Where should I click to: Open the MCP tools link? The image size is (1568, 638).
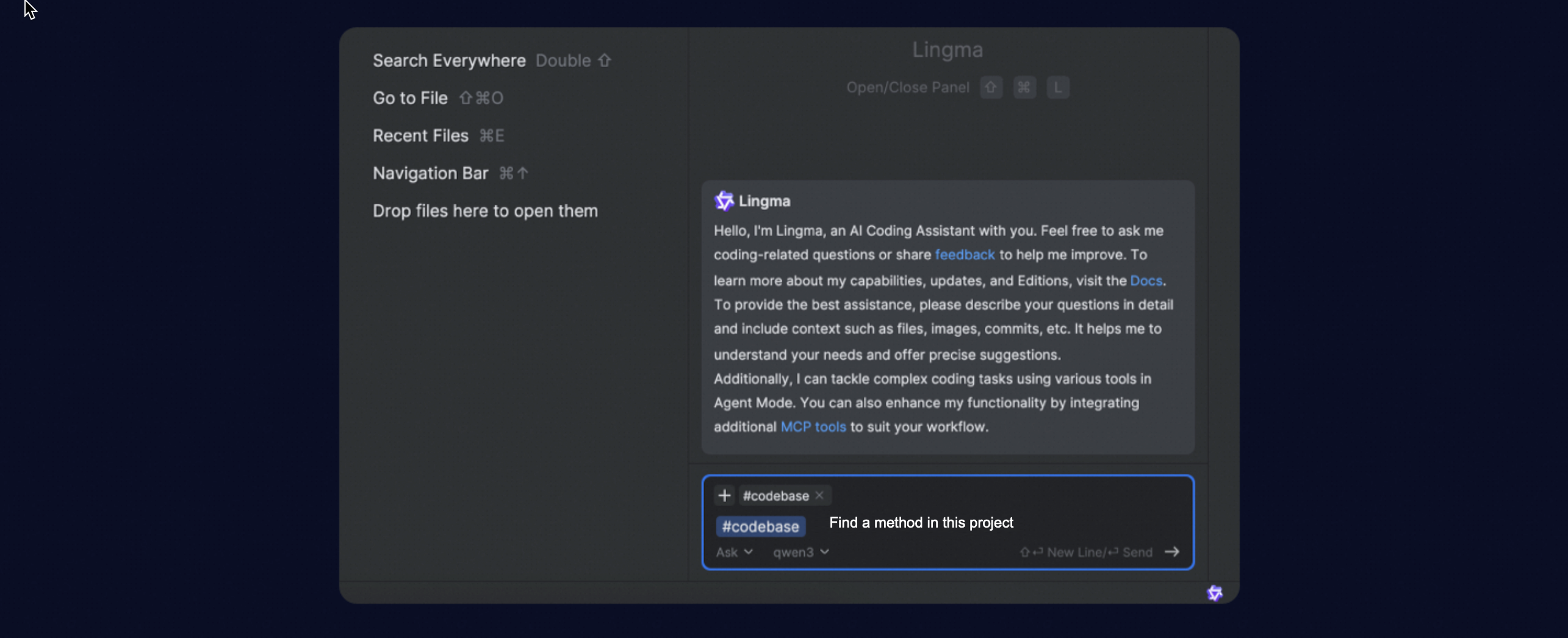point(813,427)
